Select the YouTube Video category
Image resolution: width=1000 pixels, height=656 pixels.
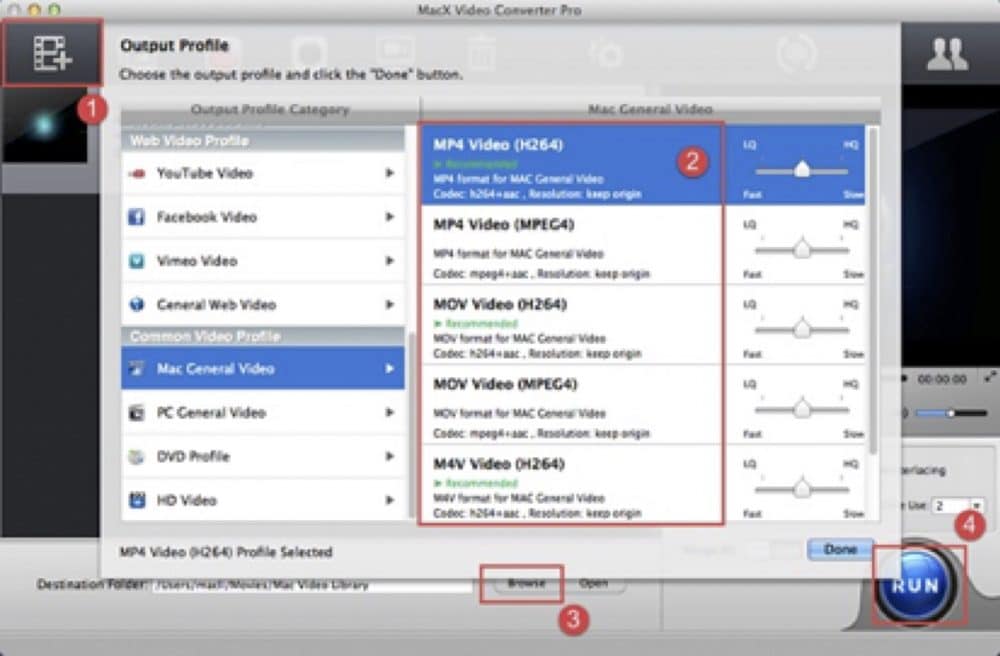coord(263,173)
